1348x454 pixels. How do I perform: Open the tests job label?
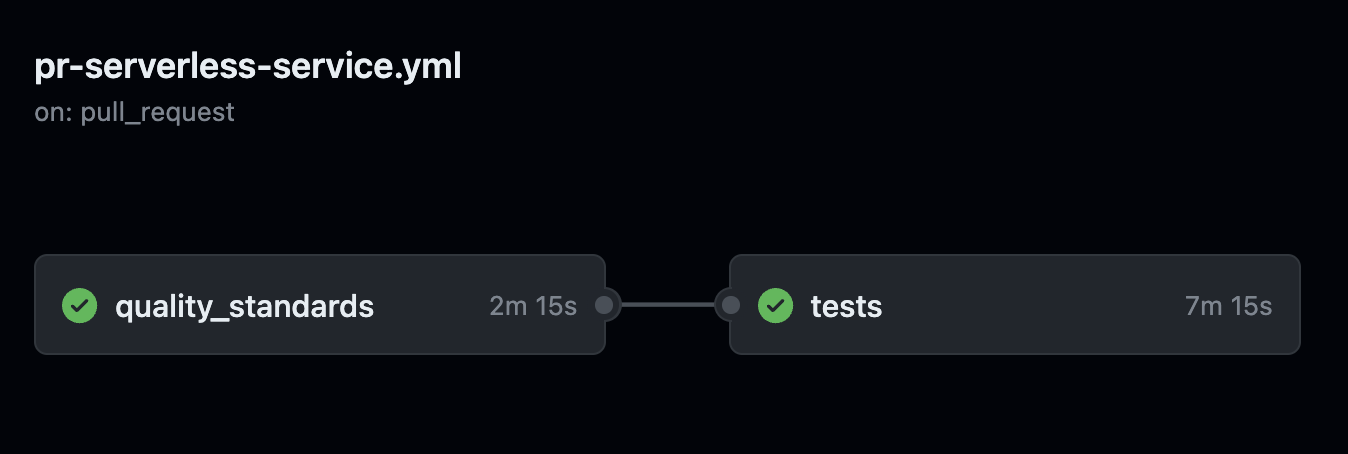coord(846,306)
